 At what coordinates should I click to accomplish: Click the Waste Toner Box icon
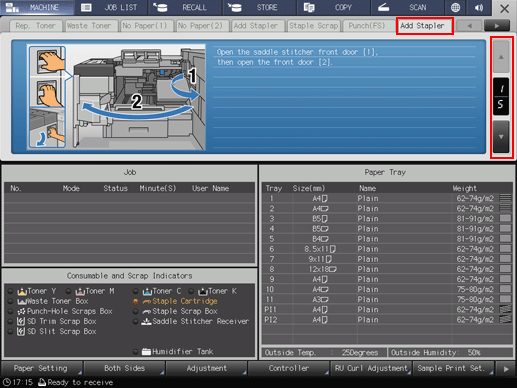click(x=22, y=301)
